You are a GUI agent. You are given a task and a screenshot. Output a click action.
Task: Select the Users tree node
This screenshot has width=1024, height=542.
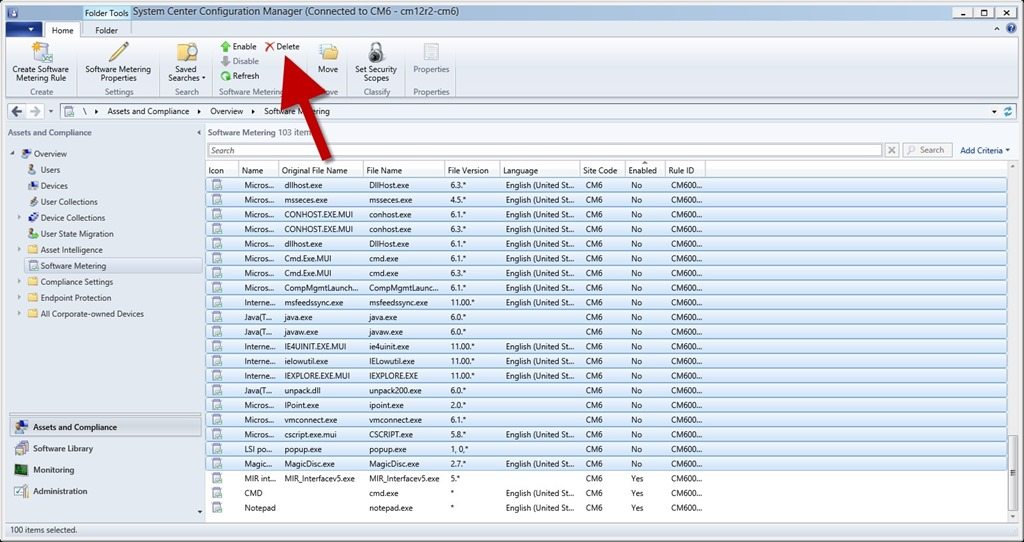pos(50,170)
